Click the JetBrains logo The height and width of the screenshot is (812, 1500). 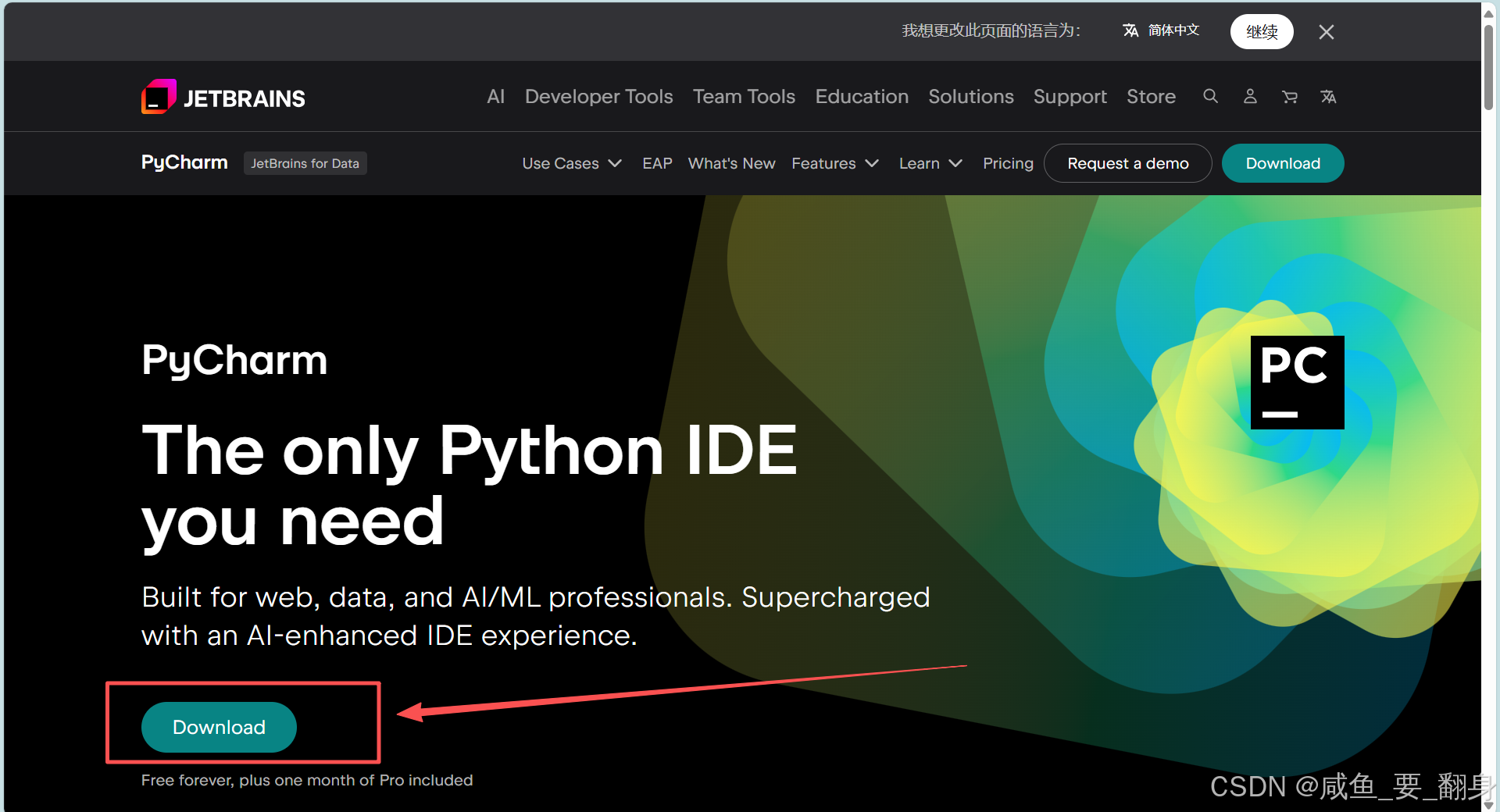(x=223, y=97)
